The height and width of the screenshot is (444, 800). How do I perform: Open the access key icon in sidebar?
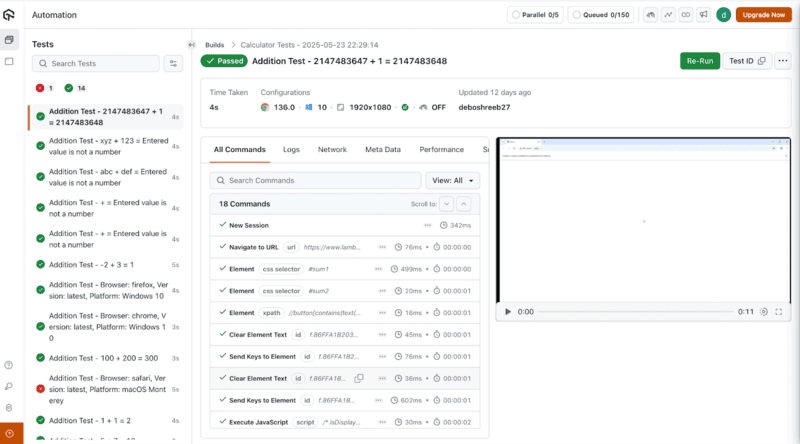click(x=9, y=386)
